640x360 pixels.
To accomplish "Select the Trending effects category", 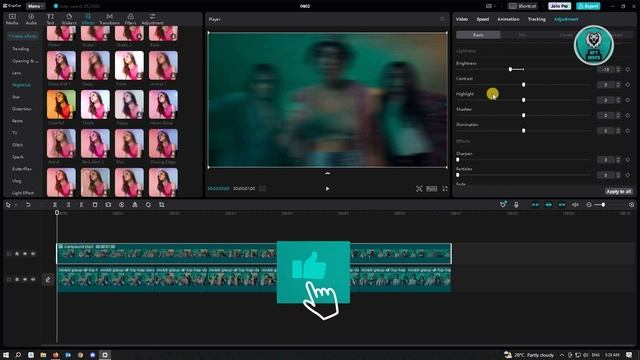I will click(20, 49).
